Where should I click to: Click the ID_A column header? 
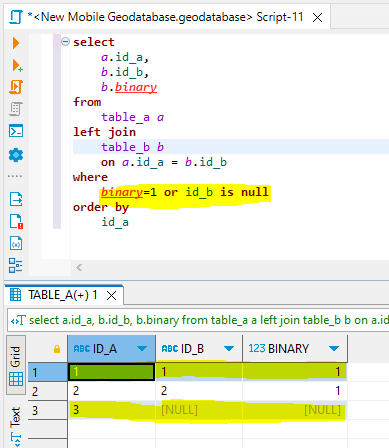click(111, 349)
